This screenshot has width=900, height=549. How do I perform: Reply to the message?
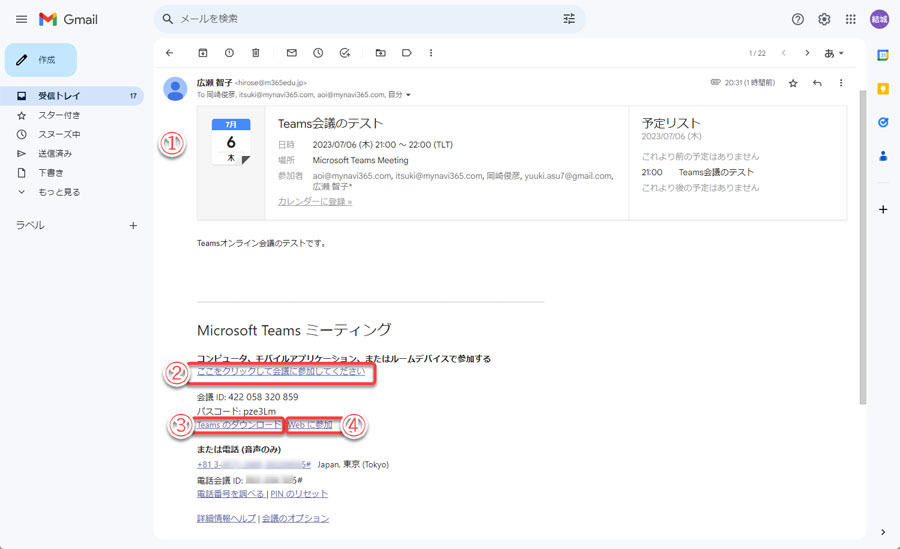click(817, 83)
